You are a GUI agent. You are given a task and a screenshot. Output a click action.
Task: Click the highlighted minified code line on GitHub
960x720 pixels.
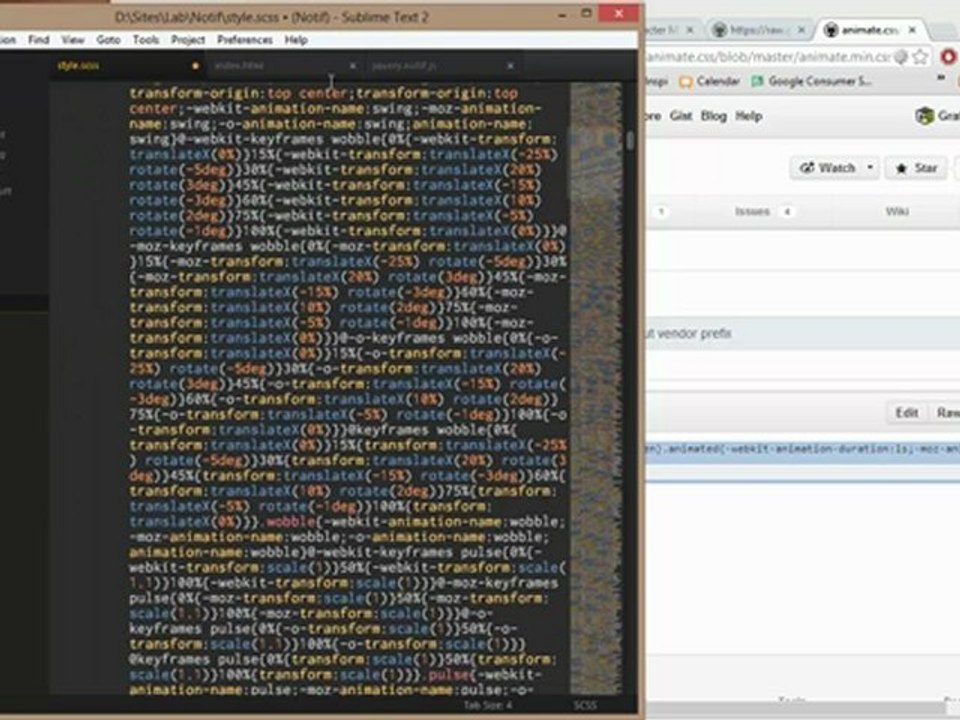click(803, 449)
